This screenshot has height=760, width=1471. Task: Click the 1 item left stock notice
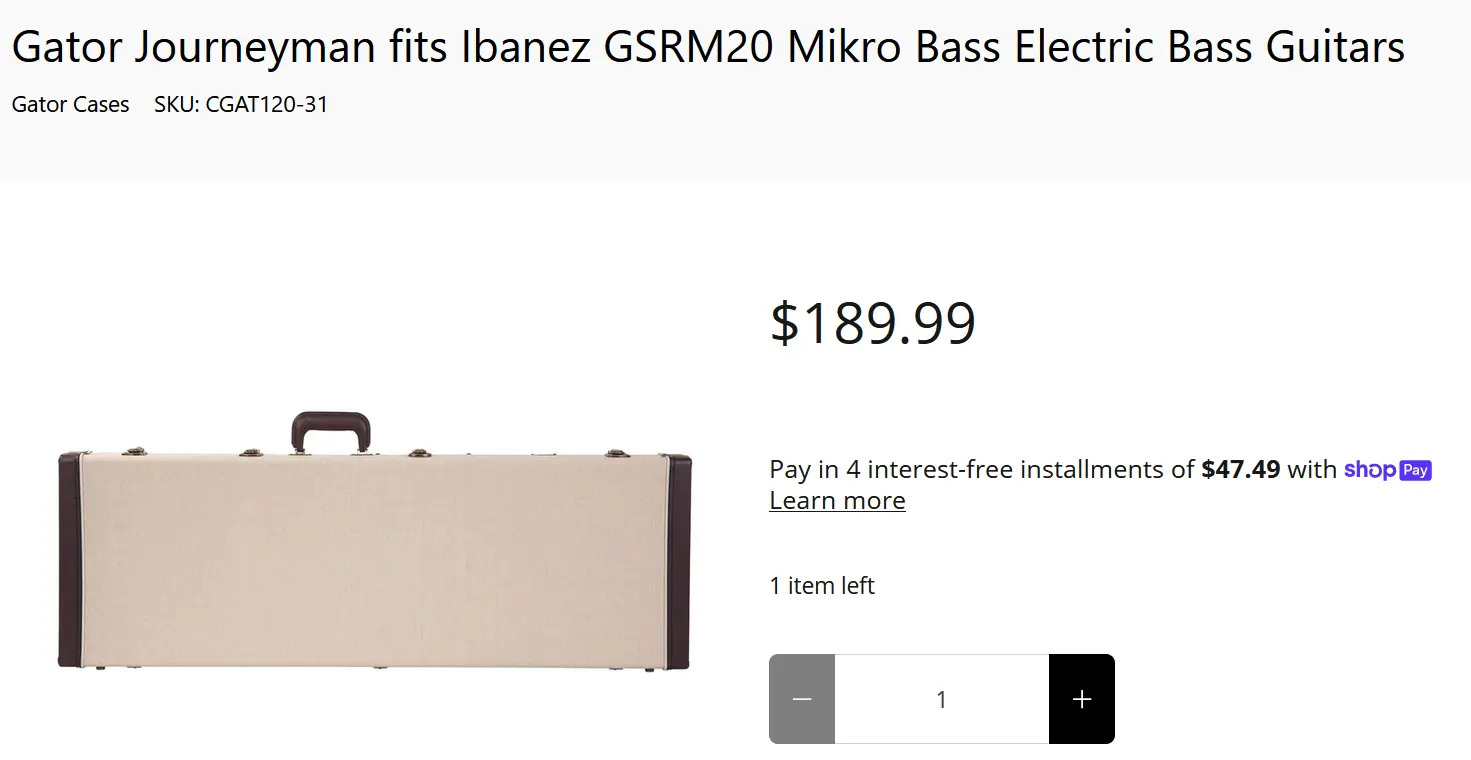click(822, 585)
